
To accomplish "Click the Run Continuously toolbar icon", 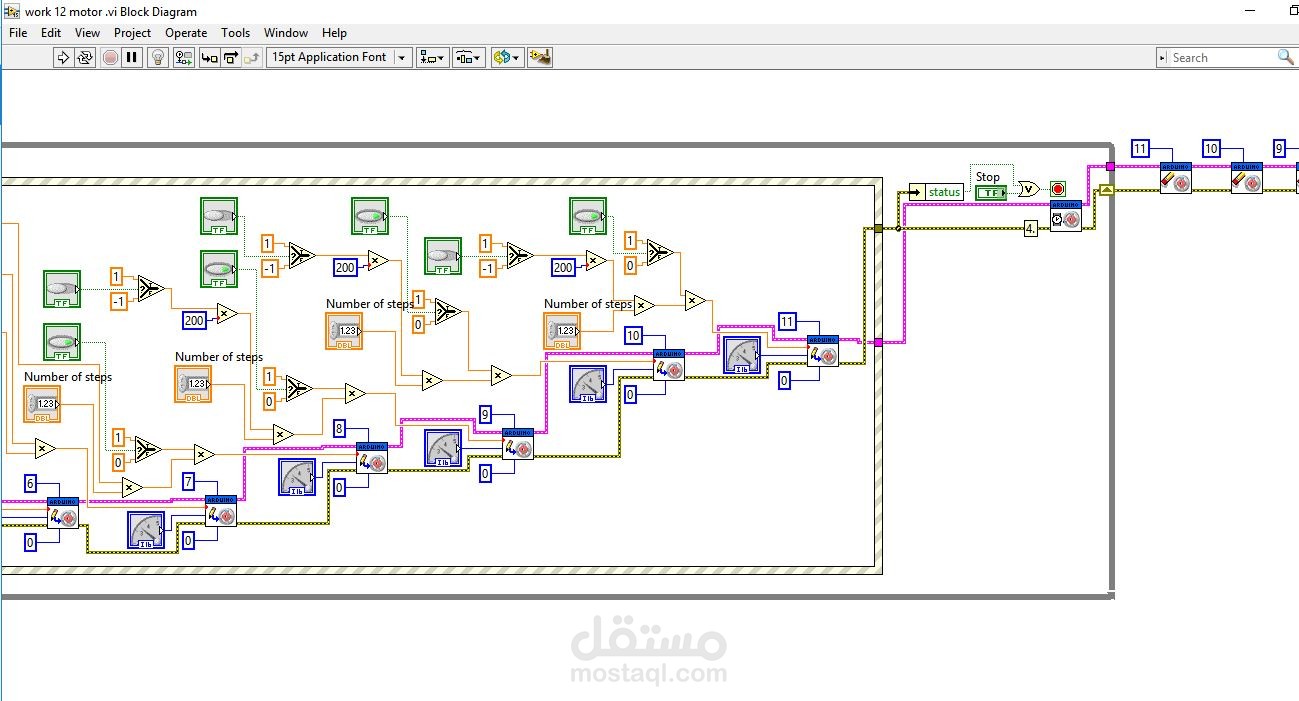I will (85, 58).
